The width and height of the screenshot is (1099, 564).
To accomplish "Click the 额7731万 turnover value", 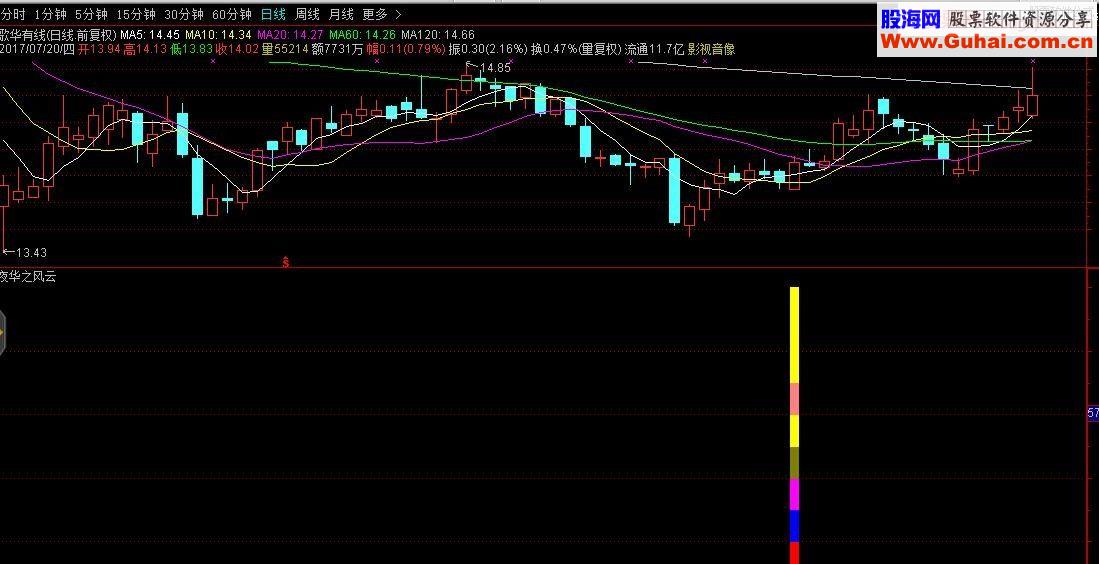I will tap(338, 49).
